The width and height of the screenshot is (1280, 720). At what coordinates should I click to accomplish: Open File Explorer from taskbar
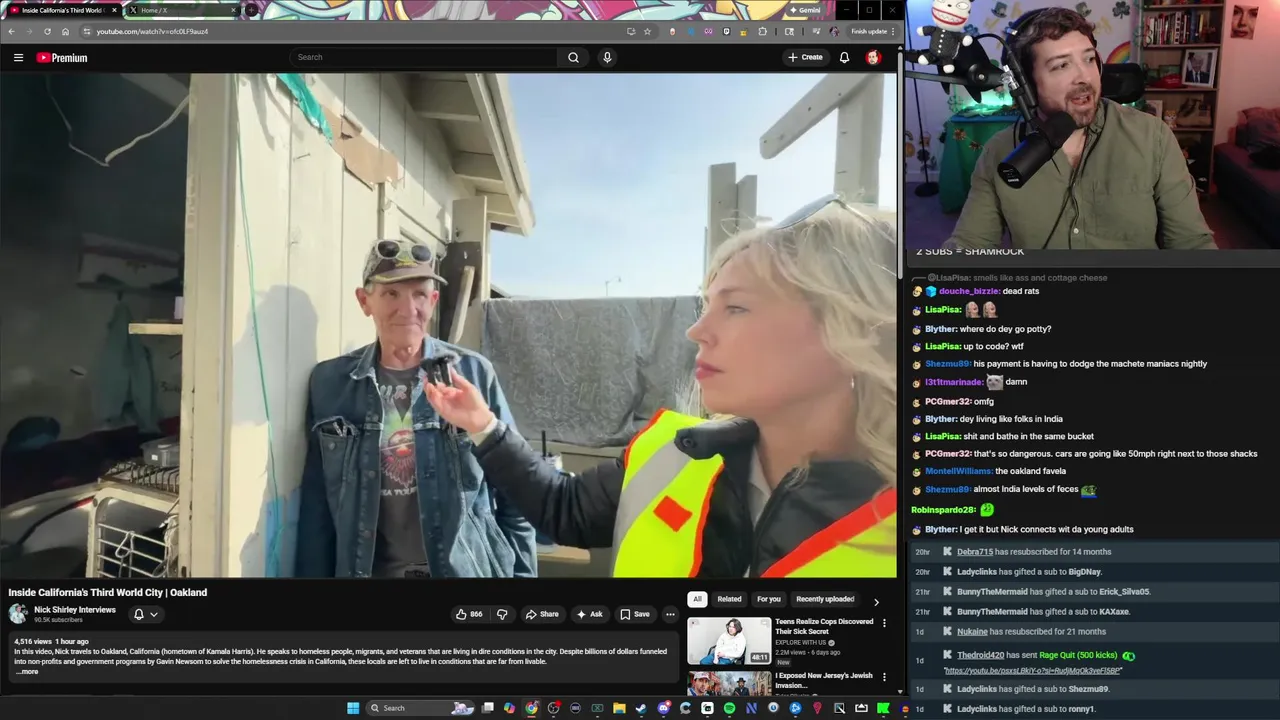click(x=619, y=708)
